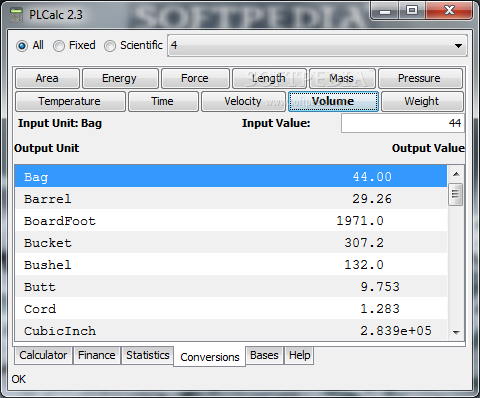Click the Weight category button

pyautogui.click(x=422, y=101)
